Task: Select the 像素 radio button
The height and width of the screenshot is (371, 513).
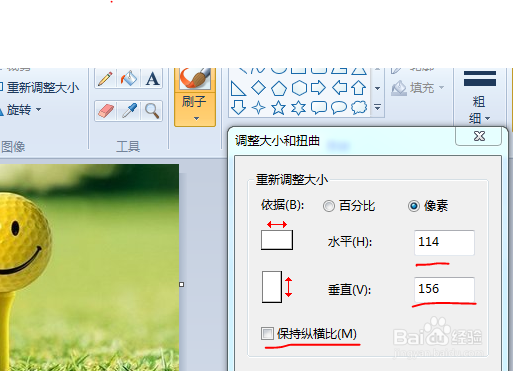Action: pyautogui.click(x=414, y=206)
